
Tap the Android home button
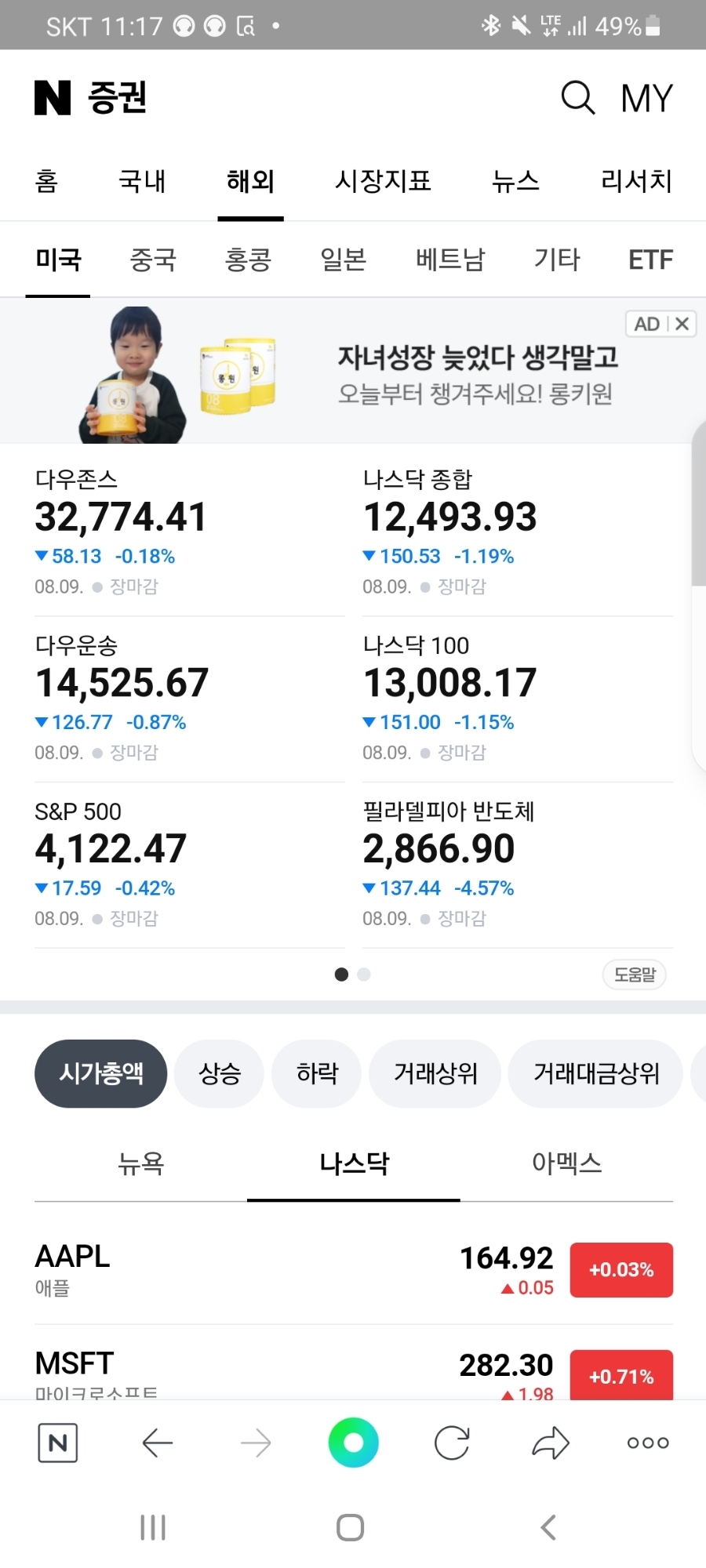[x=351, y=1527]
